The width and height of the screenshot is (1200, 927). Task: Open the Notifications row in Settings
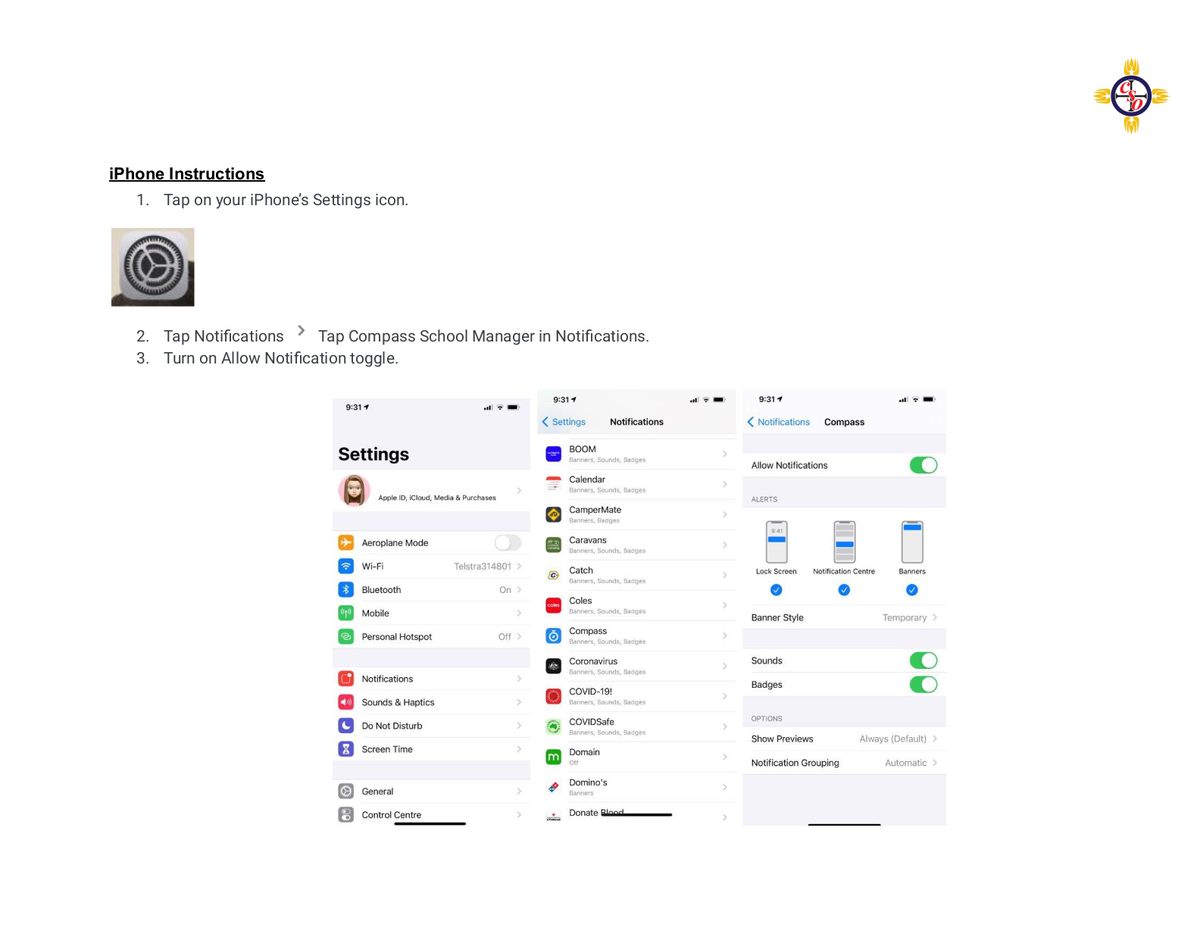(x=431, y=678)
